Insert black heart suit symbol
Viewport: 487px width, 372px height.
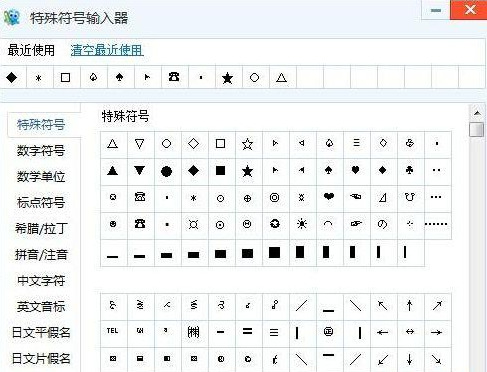pyautogui.click(x=356, y=170)
